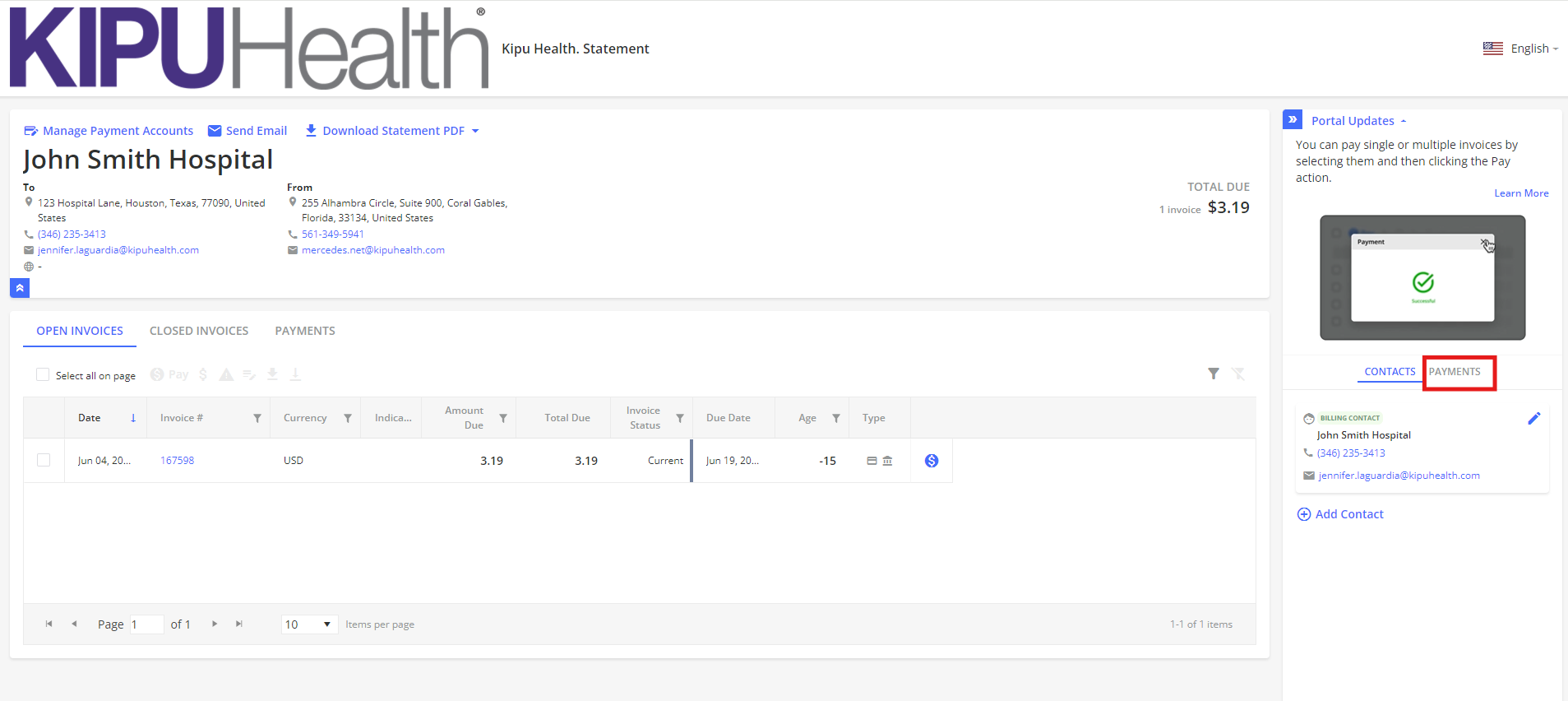Viewport: 1568px width, 701px height.
Task: Click the Indica... column header
Action: (x=393, y=418)
